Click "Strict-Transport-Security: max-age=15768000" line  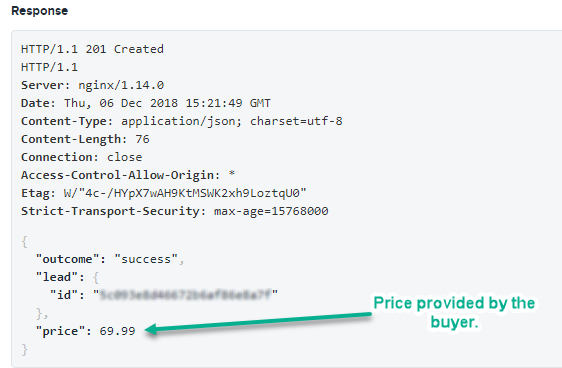[175, 211]
